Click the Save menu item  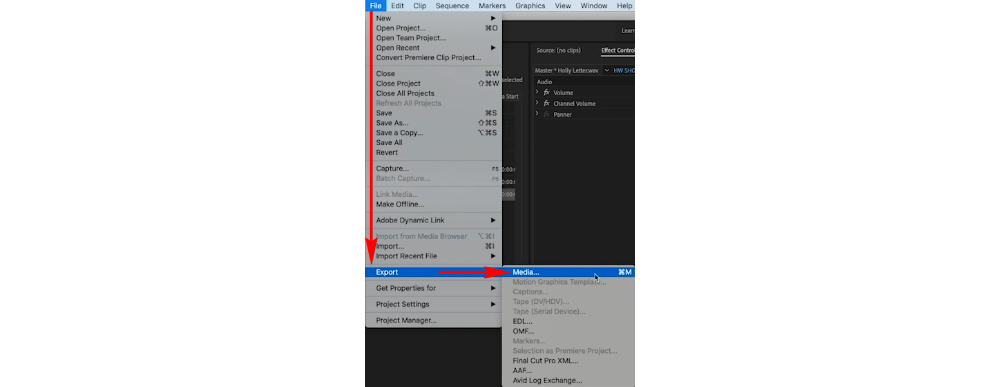coord(434,113)
